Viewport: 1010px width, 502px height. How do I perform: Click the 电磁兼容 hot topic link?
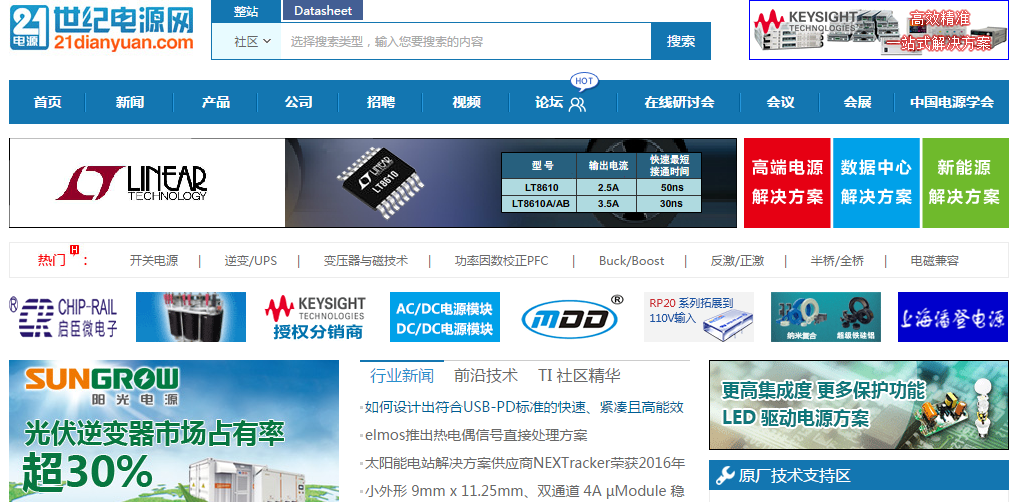[x=935, y=261]
